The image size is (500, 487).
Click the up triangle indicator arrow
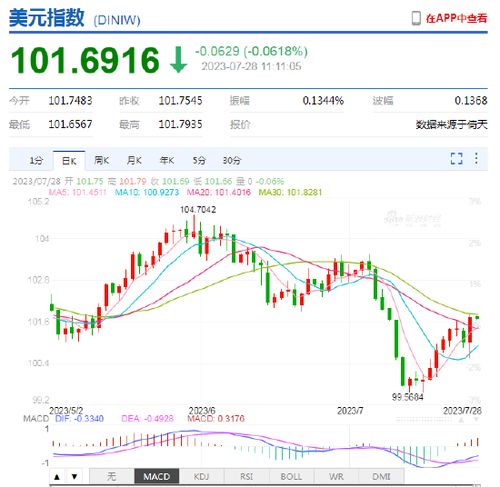coord(57,476)
